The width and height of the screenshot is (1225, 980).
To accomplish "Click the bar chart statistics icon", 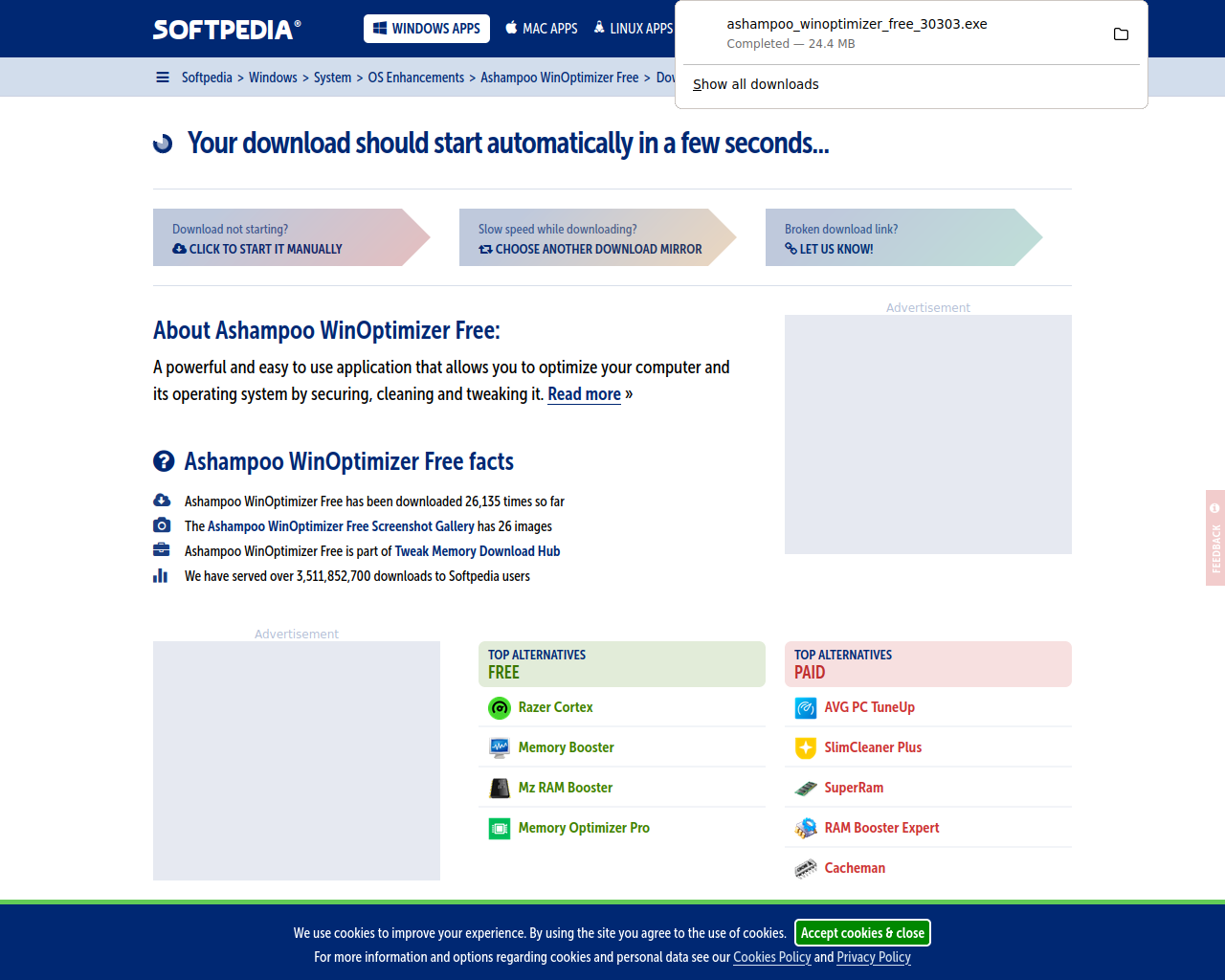I will [161, 575].
